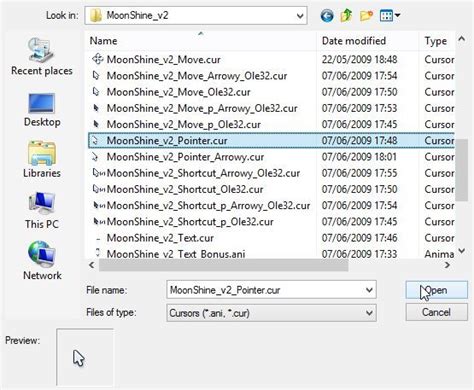This screenshot has width=474, height=390.
Task: Expand the Files of type dropdown
Action: (x=369, y=313)
